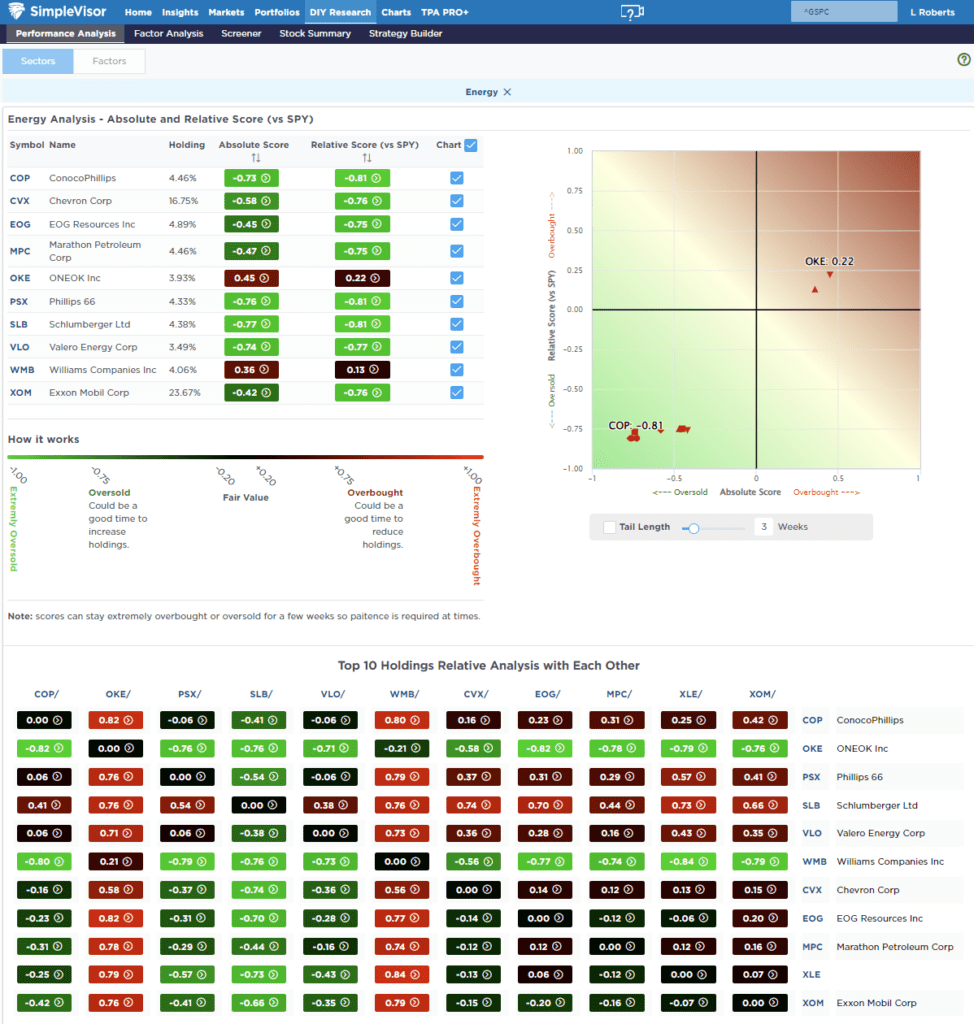
Task: Open COP absolute score -0.73 arrow icon
Action: [266, 178]
